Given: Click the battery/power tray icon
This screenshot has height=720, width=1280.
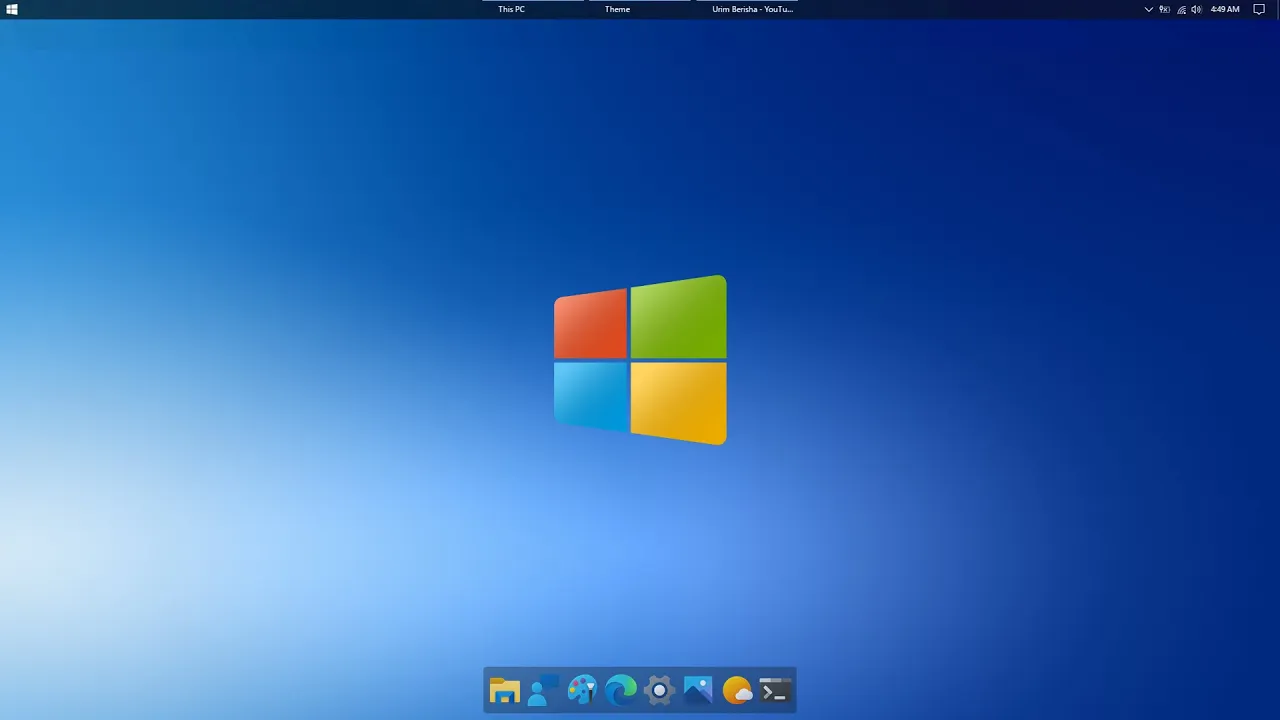Looking at the screenshot, I should coord(1165,9).
